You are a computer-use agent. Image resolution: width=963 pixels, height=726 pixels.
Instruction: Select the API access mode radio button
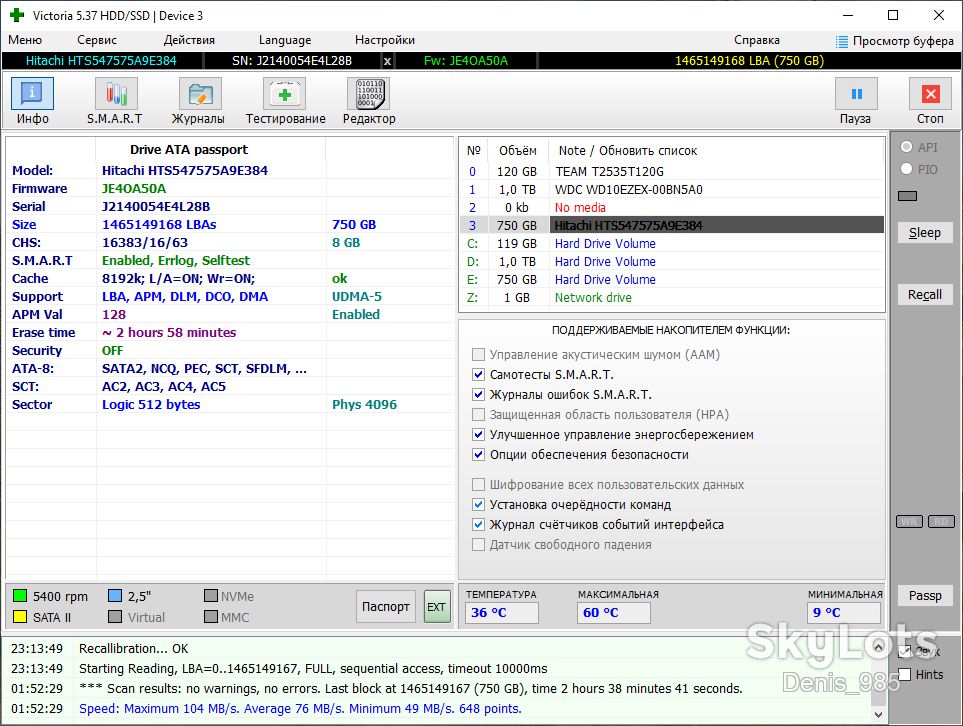pyautogui.click(x=906, y=147)
